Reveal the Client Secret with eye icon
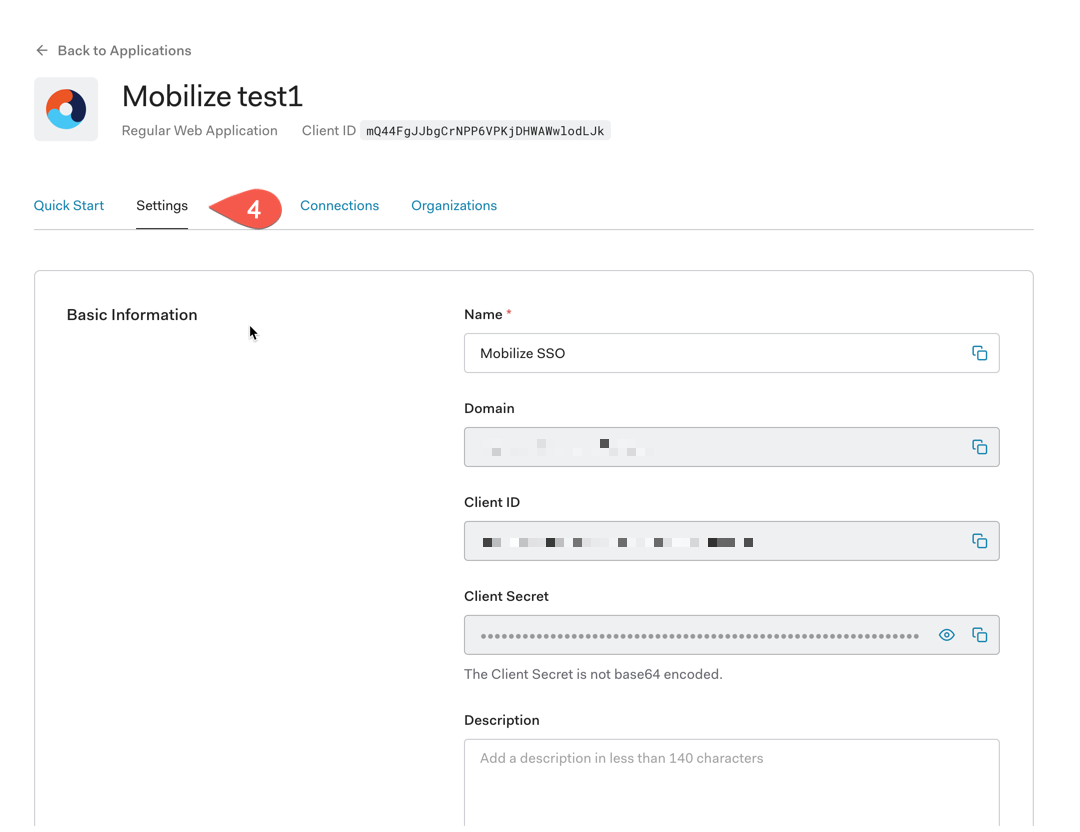 tap(946, 635)
